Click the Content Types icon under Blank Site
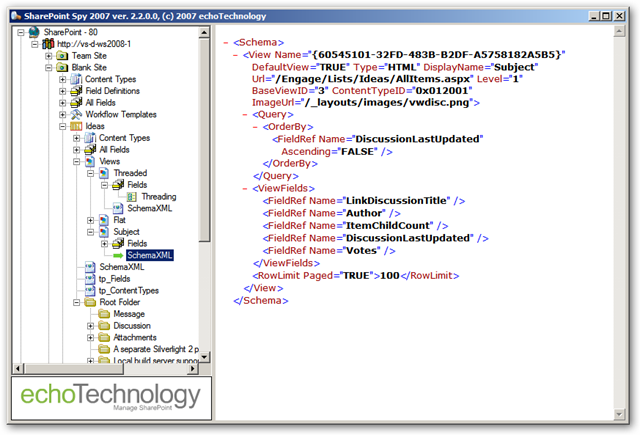 [x=76, y=79]
